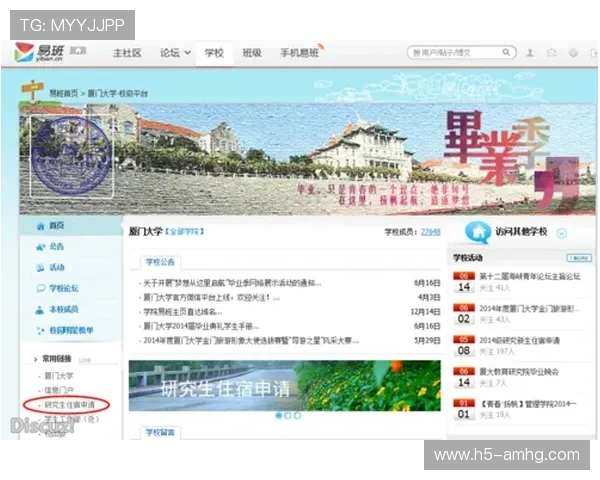Image resolution: width=600 pixels, height=480 pixels.
Task: Click the 06/14 calendar icon for 海峡青年论坛
Action: (464, 282)
